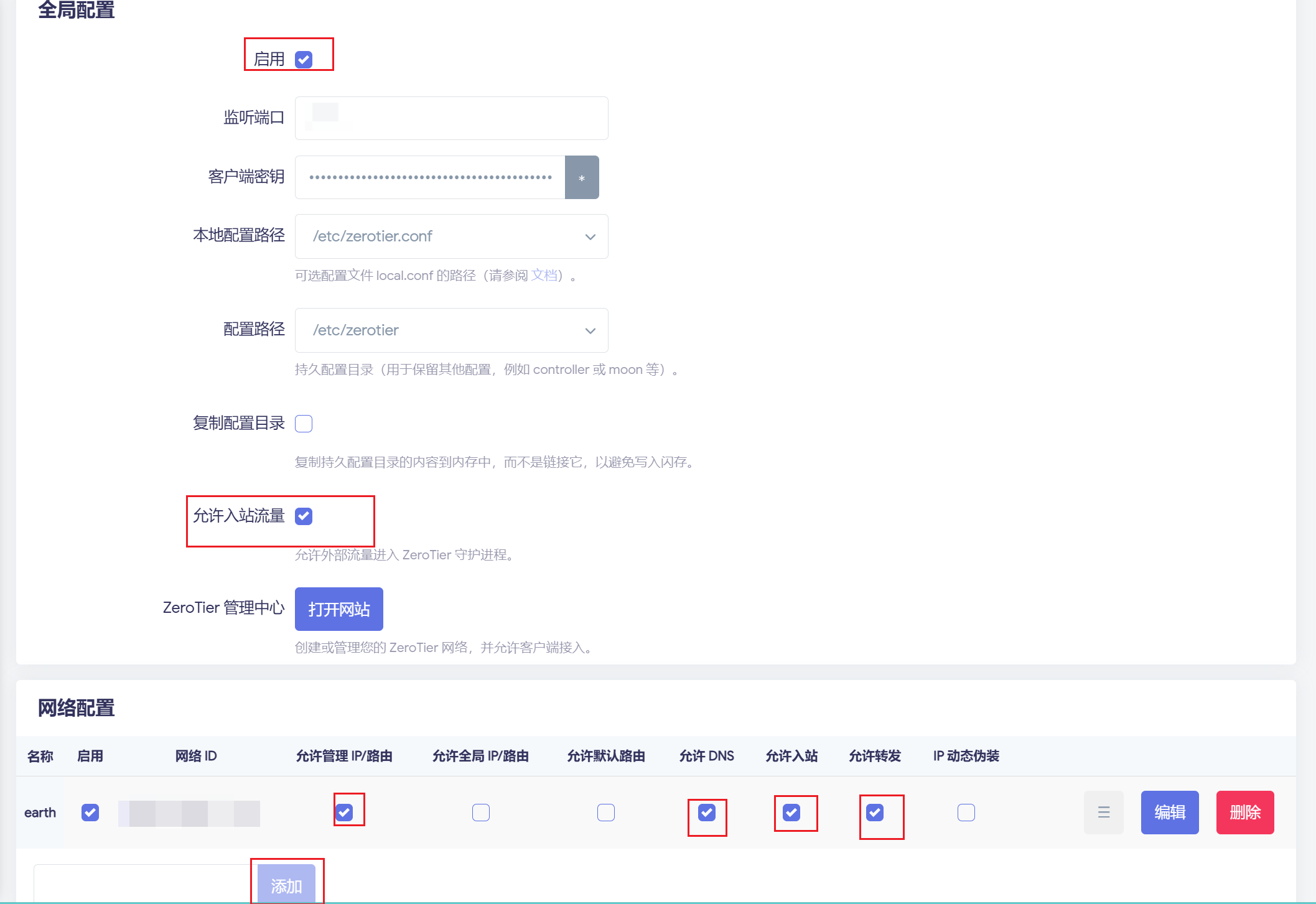Screen dimensions: 1316x904
Task: Toggle the 允许入站流量 checkbox
Action: tap(304, 516)
